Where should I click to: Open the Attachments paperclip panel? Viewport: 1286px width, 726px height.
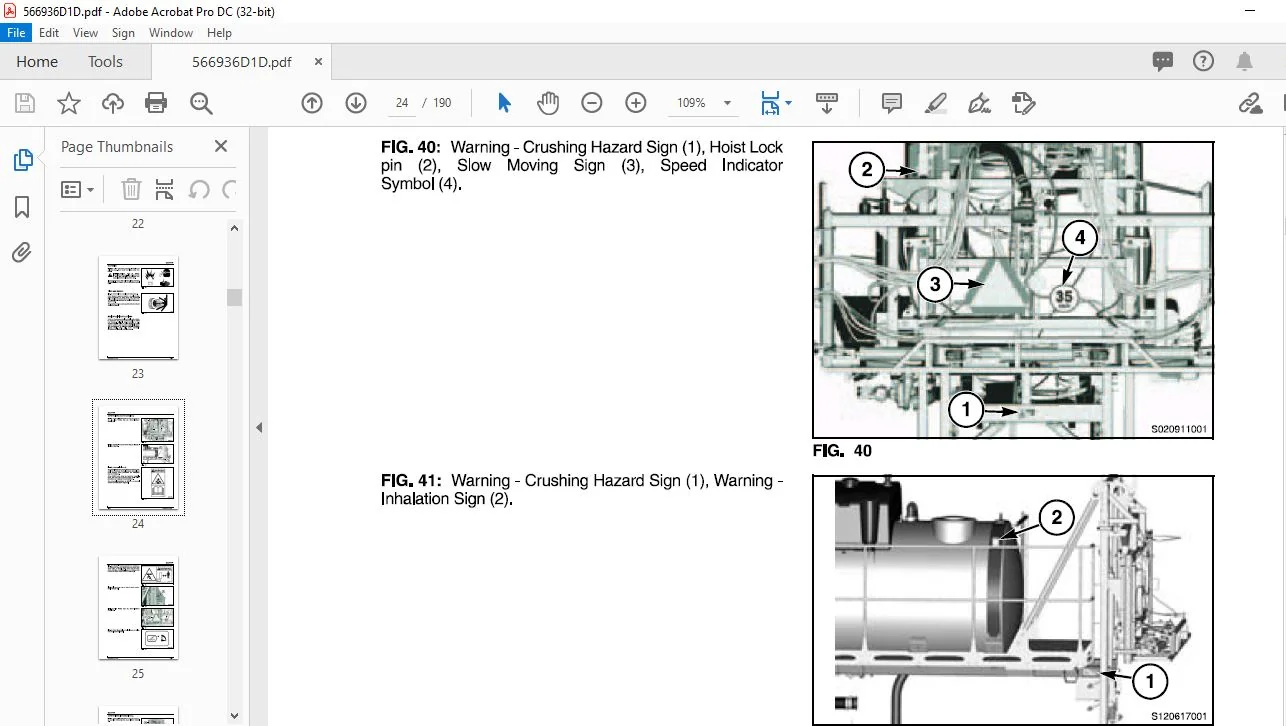22,253
